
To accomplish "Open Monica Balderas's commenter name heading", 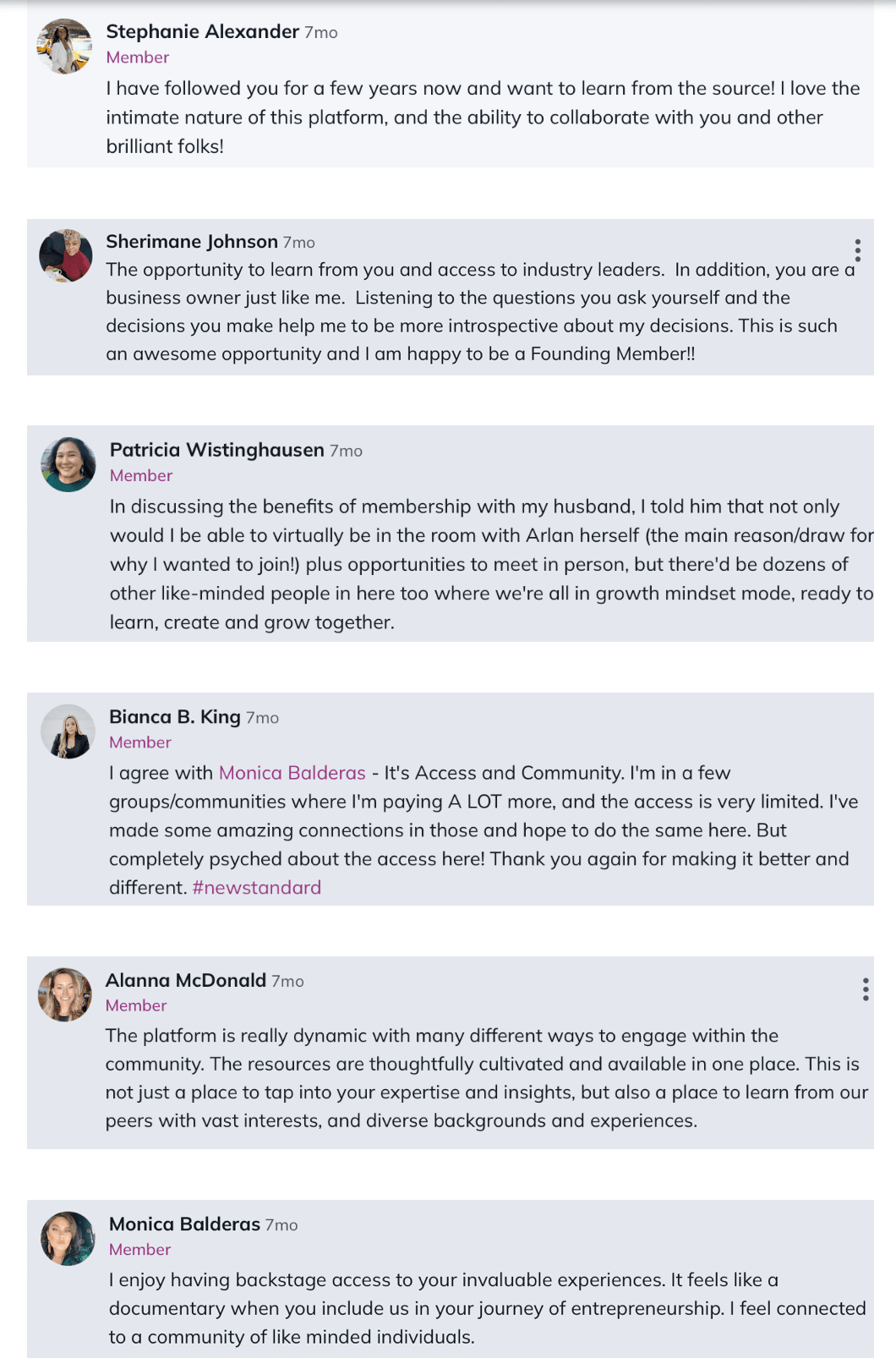I will point(184,1224).
